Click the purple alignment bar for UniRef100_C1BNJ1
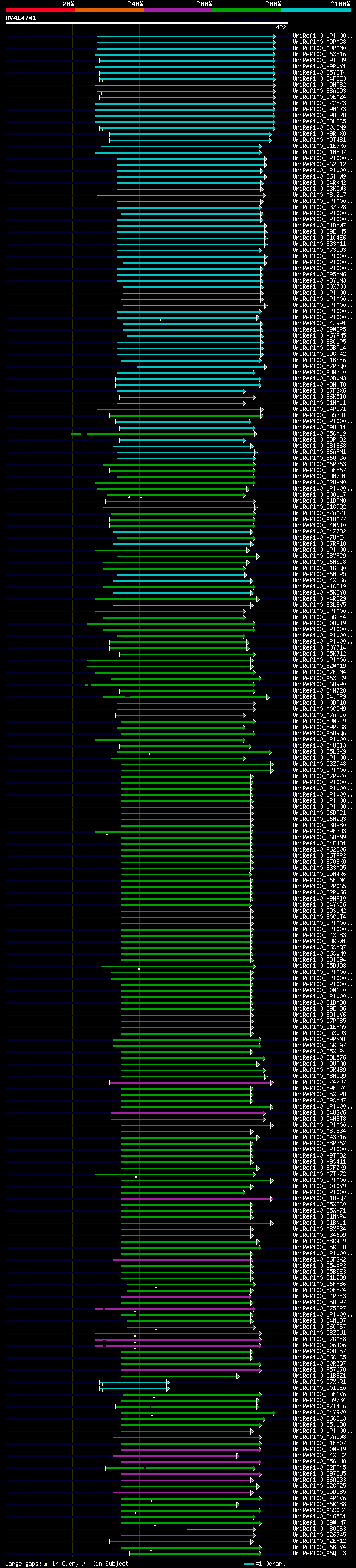356x1568 pixels. click(x=197, y=1224)
